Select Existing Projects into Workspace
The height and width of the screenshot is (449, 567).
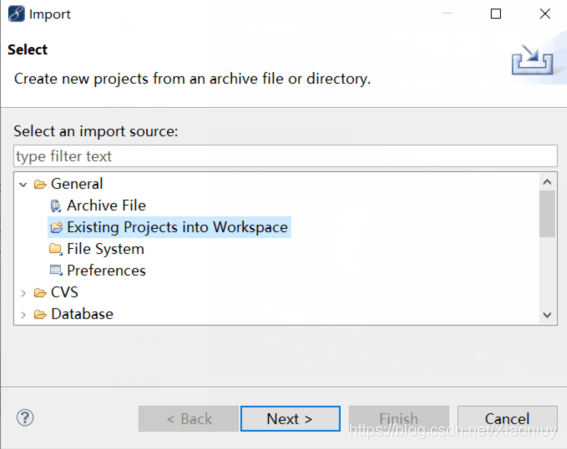[169, 227]
